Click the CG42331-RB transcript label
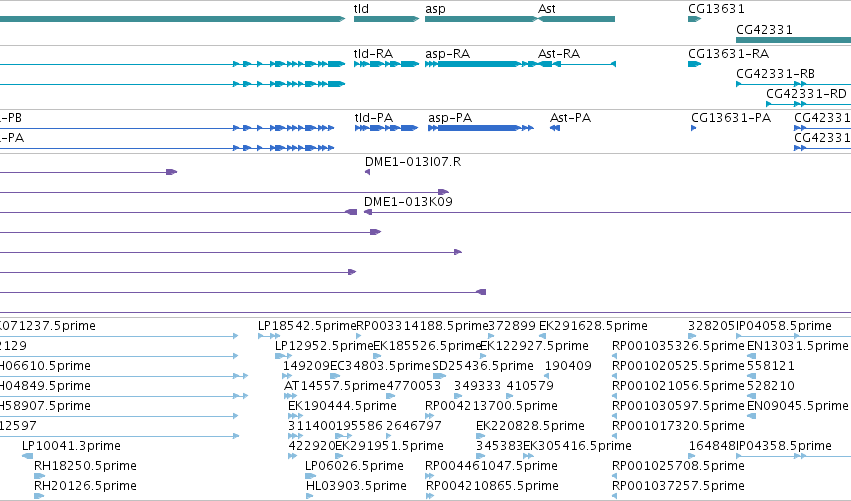The width and height of the screenshot is (851, 501). click(776, 73)
